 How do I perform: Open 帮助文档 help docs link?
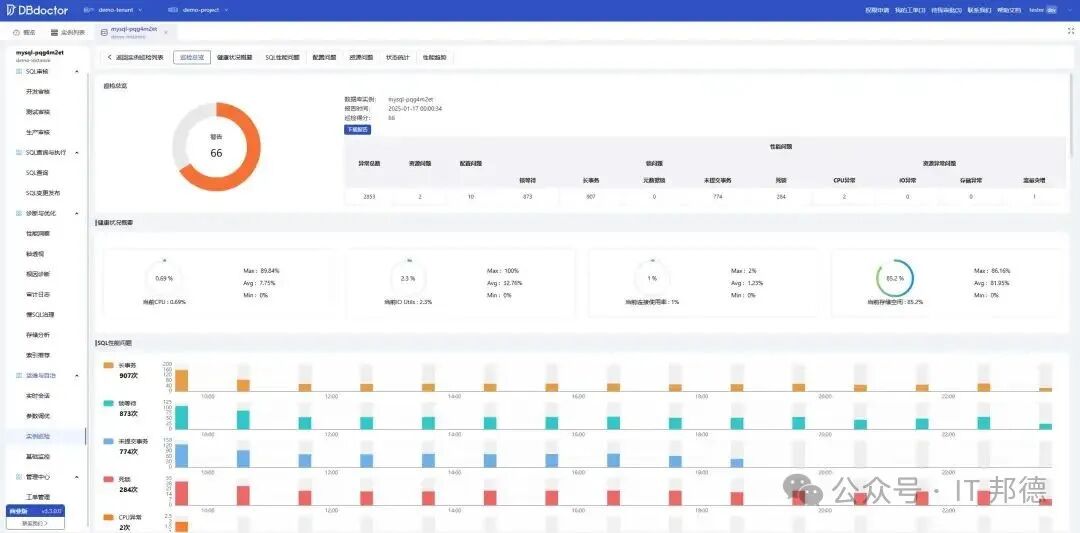coord(1009,10)
